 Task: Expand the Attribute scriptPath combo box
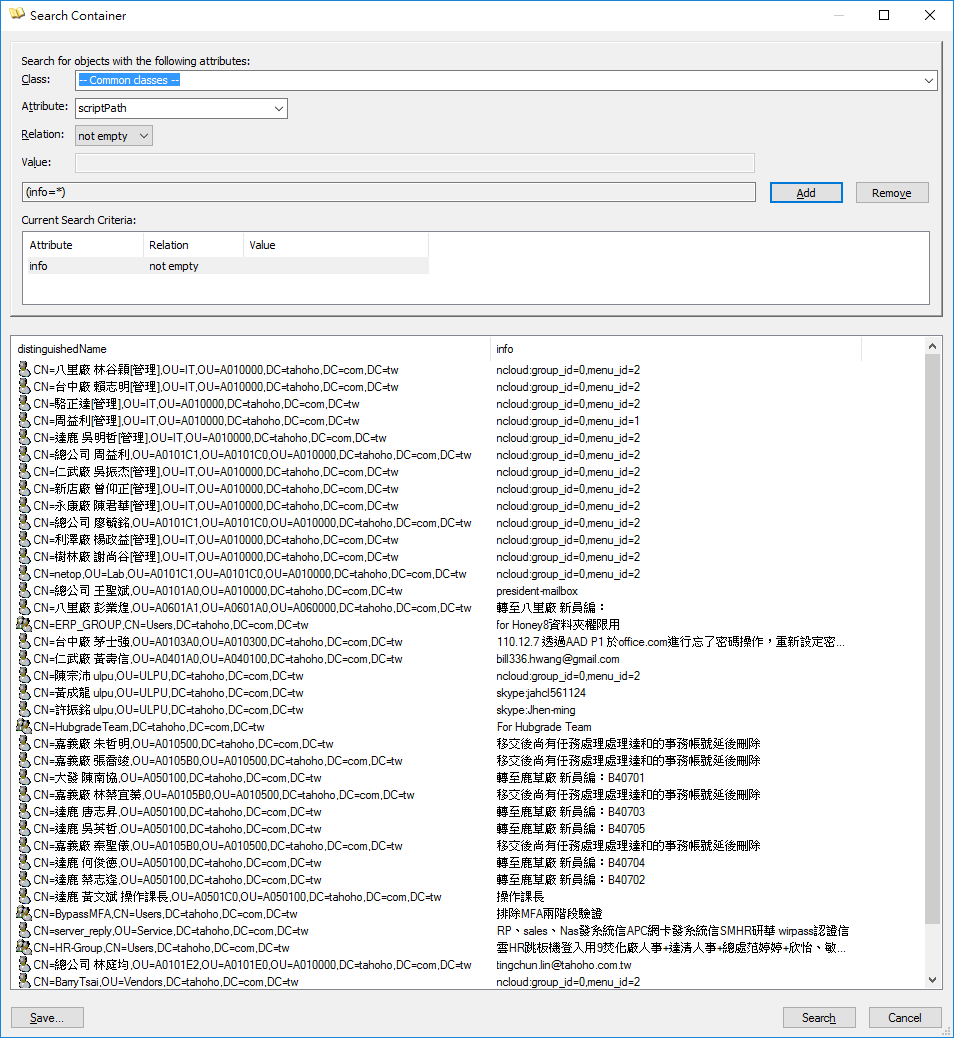point(278,108)
